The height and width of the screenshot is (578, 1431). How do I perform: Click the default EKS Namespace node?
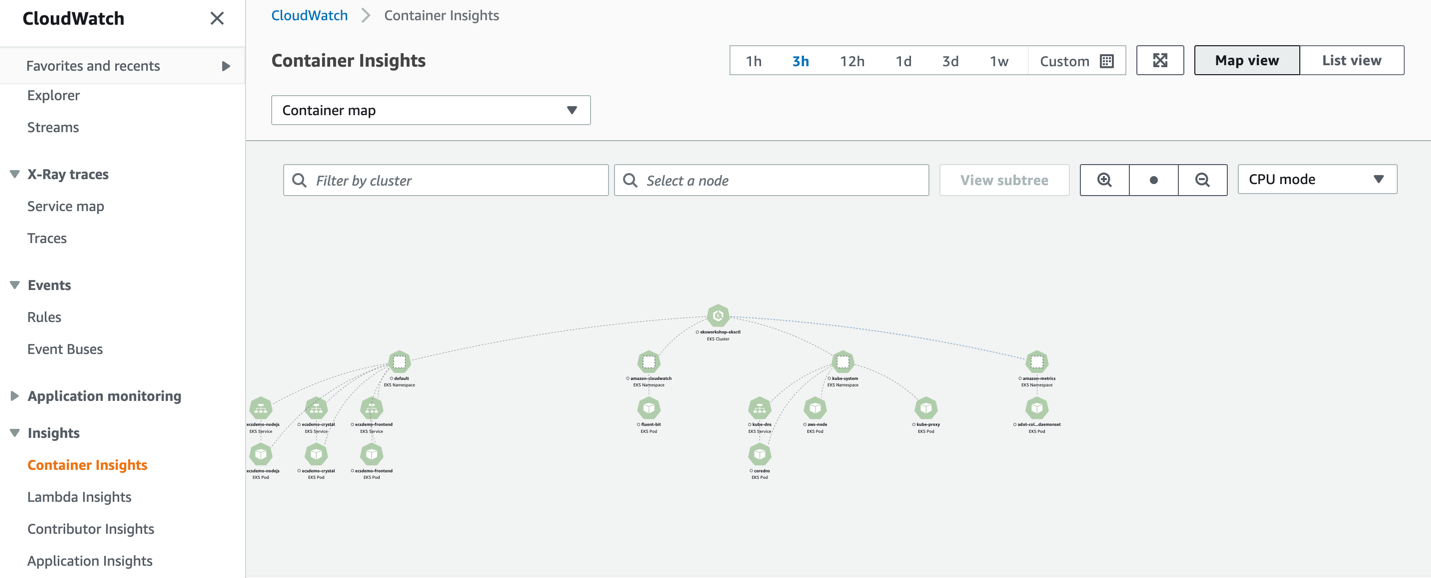coord(400,362)
